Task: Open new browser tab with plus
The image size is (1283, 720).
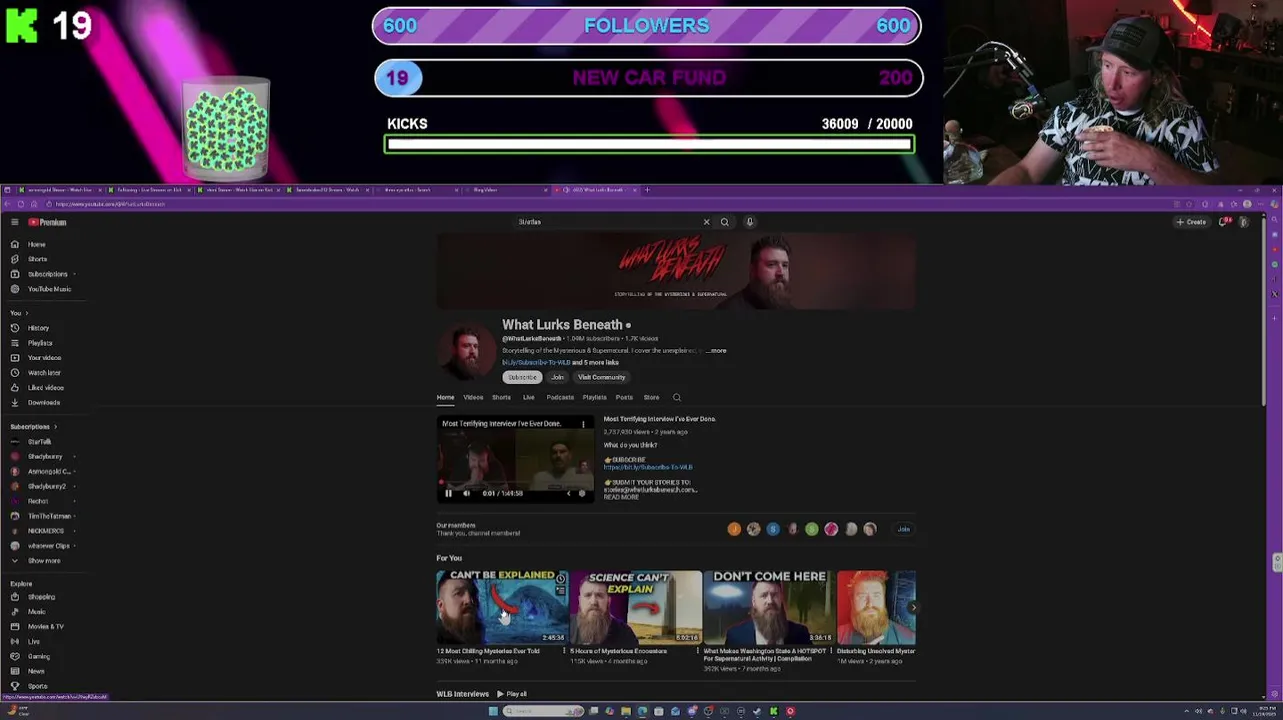Action: coord(647,190)
